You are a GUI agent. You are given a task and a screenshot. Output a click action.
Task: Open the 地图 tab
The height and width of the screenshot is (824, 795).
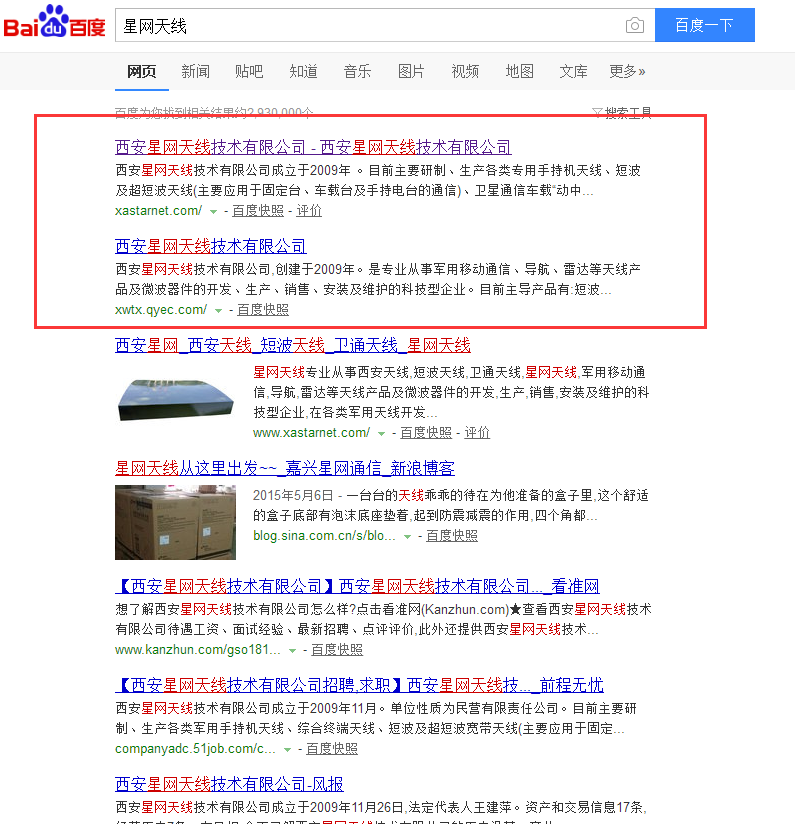point(519,72)
